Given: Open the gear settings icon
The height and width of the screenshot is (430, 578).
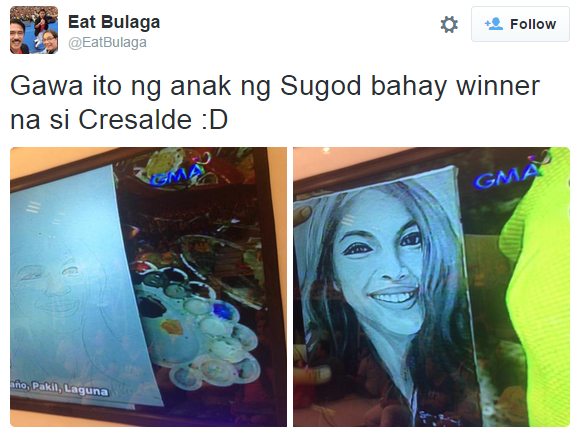Looking at the screenshot, I should click(x=449, y=25).
